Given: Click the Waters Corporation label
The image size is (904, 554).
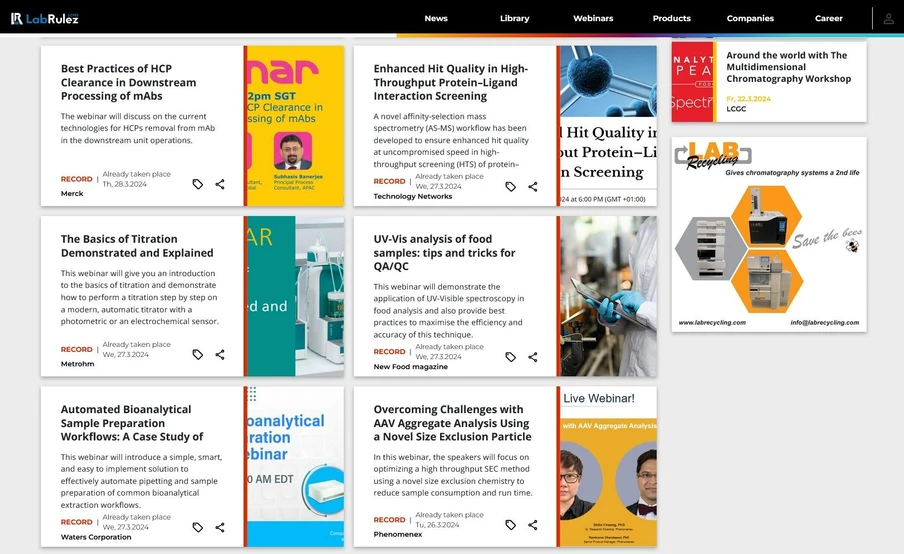Looking at the screenshot, I should (x=96, y=537).
